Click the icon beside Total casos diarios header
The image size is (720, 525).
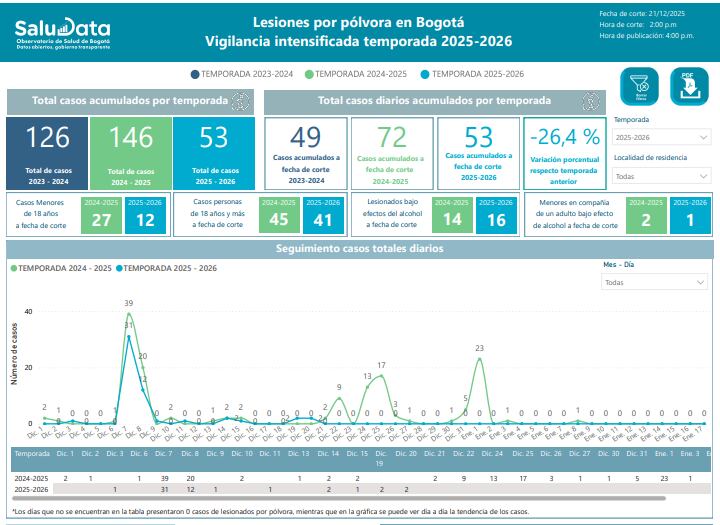tap(591, 100)
